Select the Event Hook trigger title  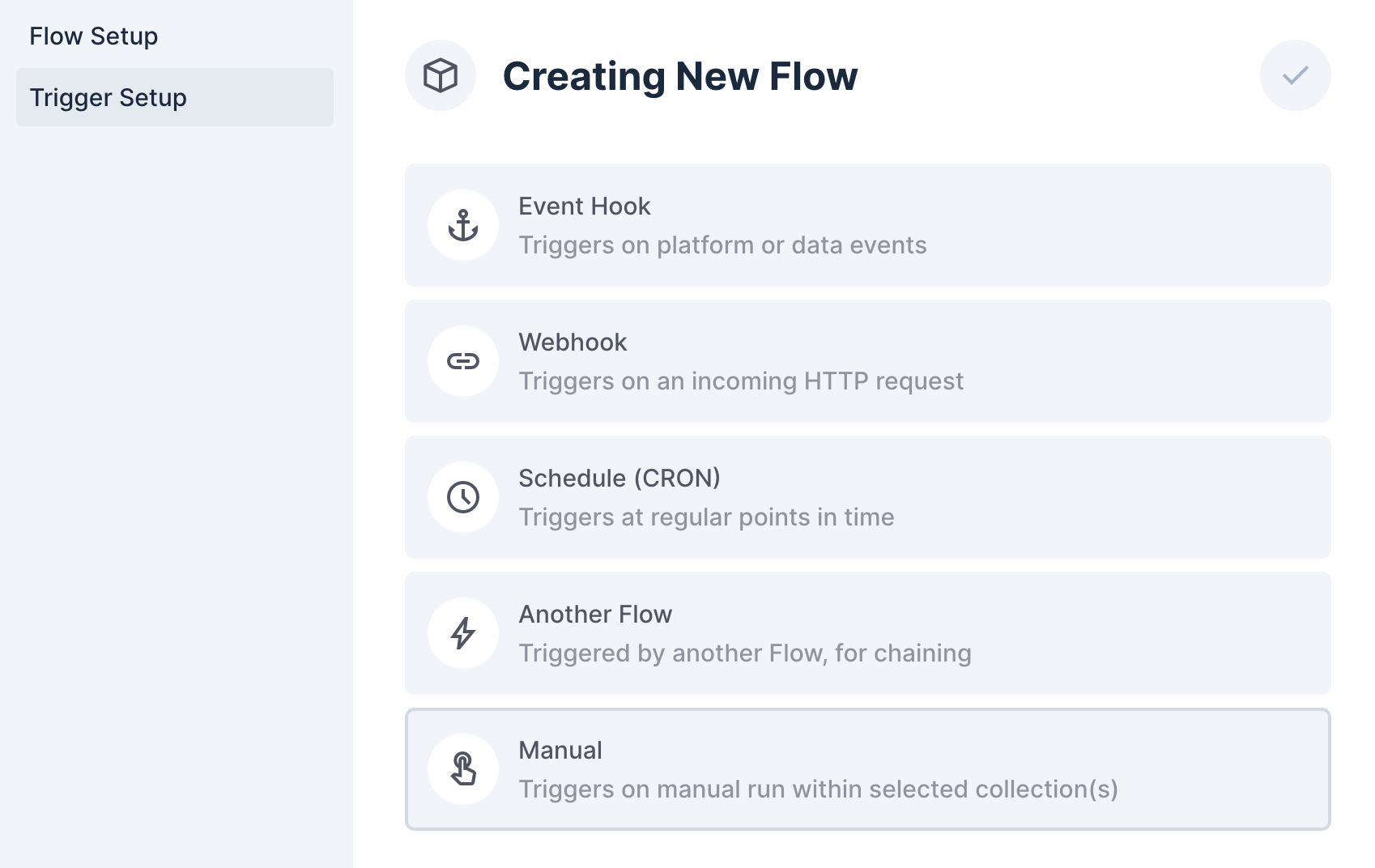[585, 206]
